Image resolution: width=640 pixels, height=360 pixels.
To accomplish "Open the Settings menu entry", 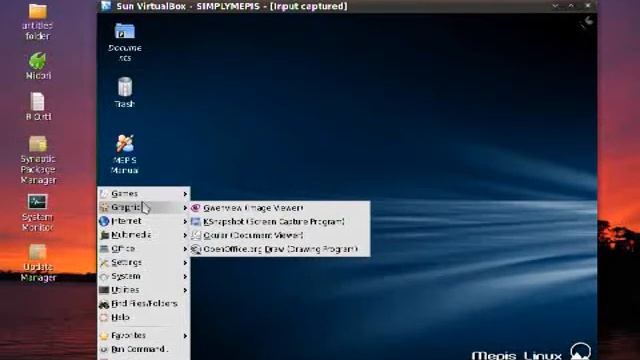I will click(x=144, y=262).
